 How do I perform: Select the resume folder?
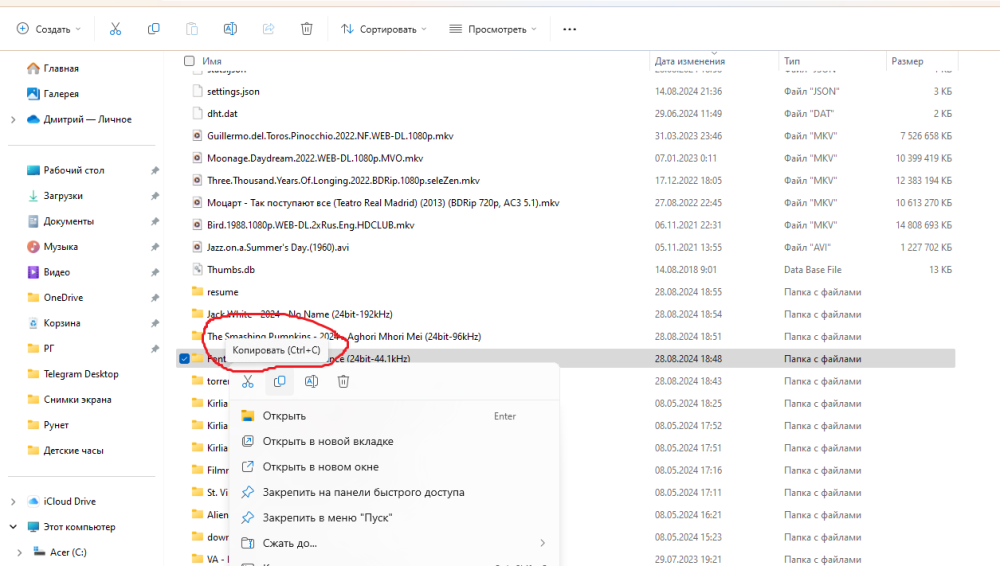pyautogui.click(x=223, y=292)
